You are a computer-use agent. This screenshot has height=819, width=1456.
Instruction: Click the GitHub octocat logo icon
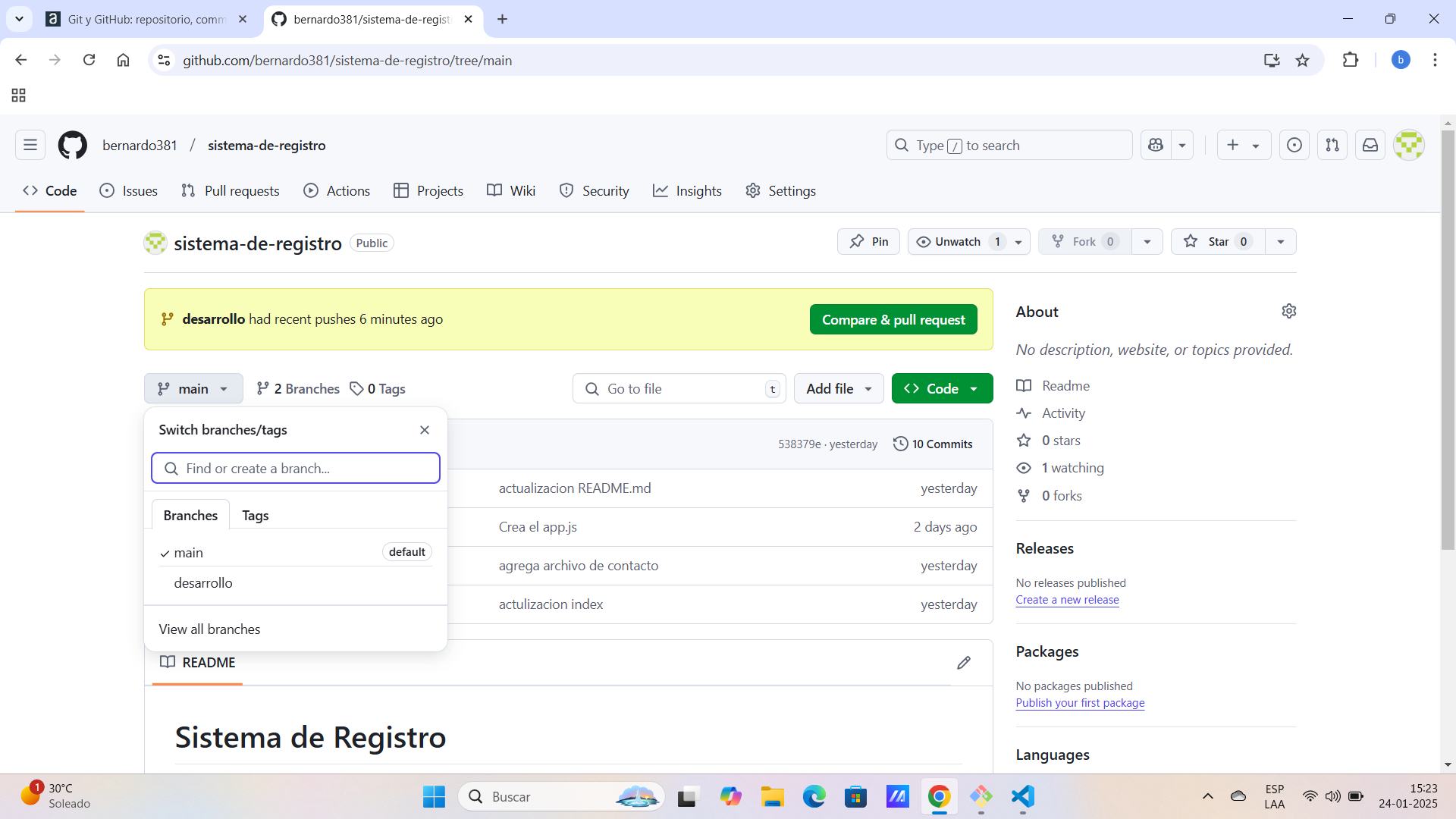(72, 145)
